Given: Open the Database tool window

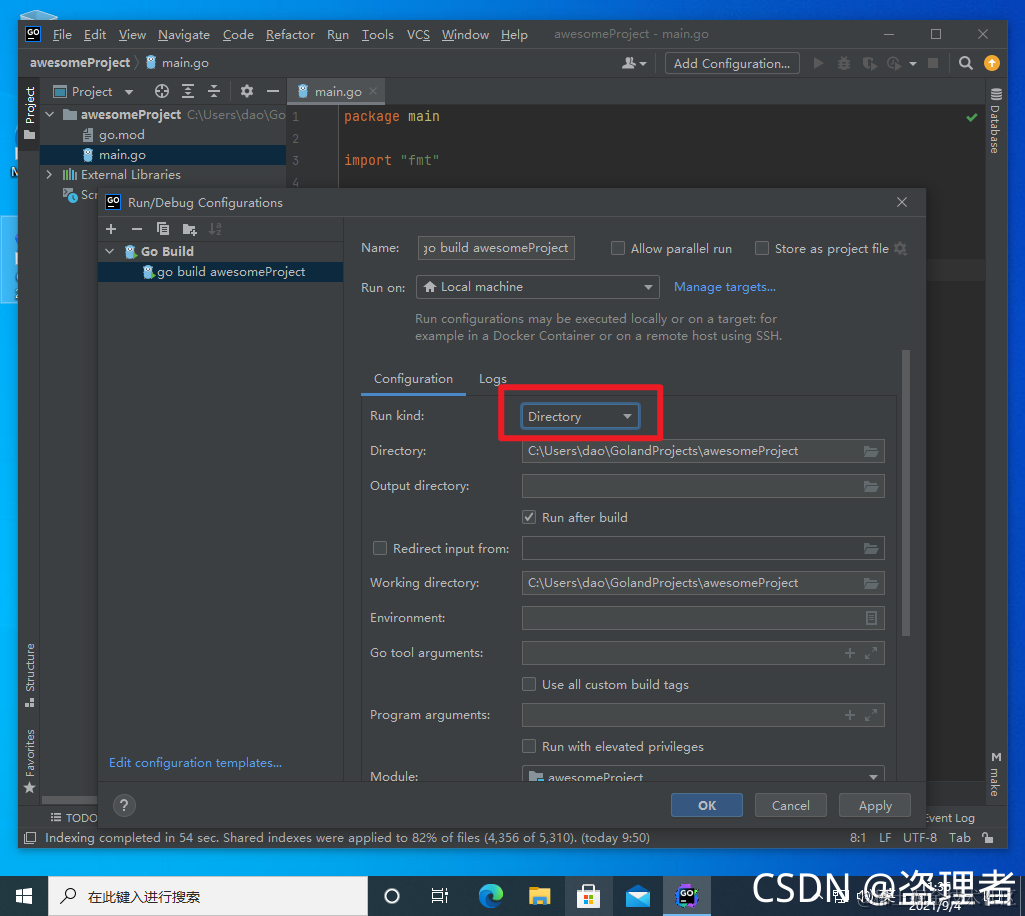Looking at the screenshot, I should click(x=995, y=122).
